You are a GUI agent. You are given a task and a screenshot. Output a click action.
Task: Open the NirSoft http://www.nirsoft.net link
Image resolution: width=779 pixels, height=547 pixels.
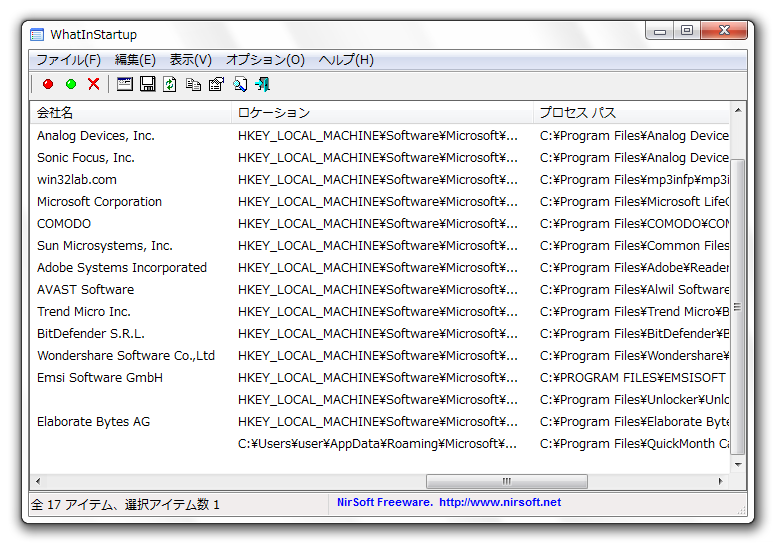coord(500,502)
